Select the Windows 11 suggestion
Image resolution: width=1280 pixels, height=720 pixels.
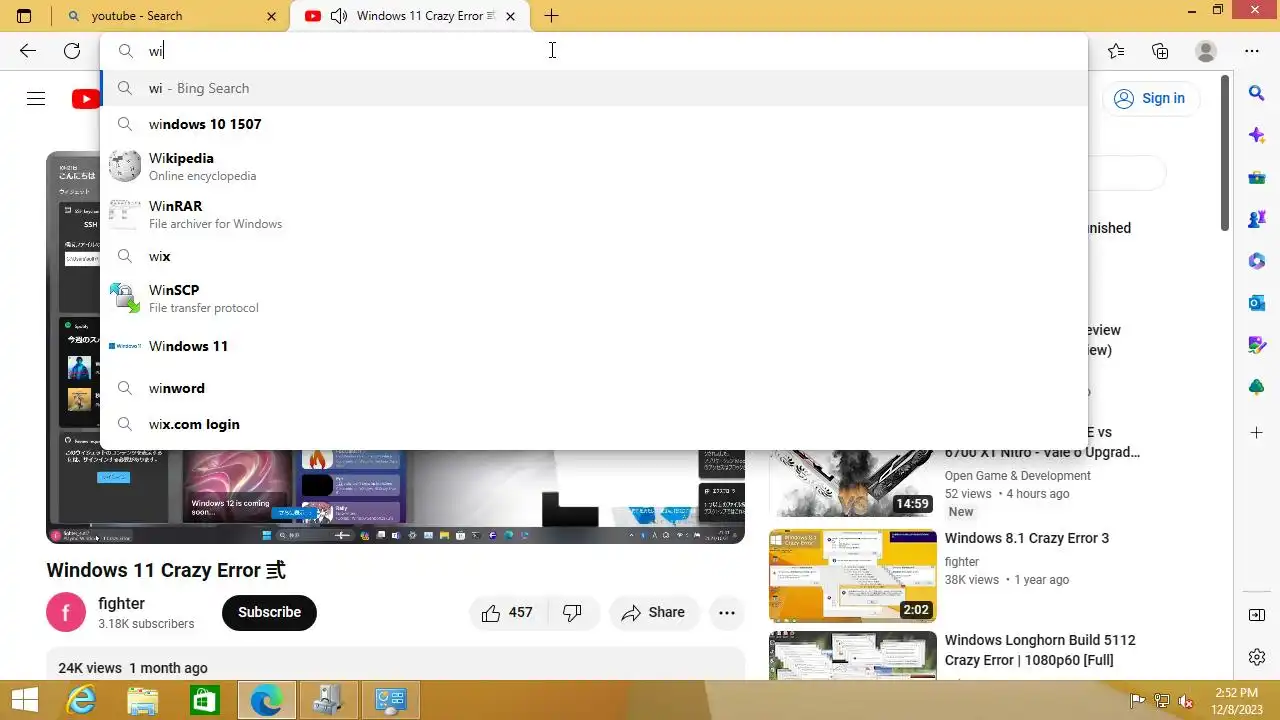(x=594, y=346)
